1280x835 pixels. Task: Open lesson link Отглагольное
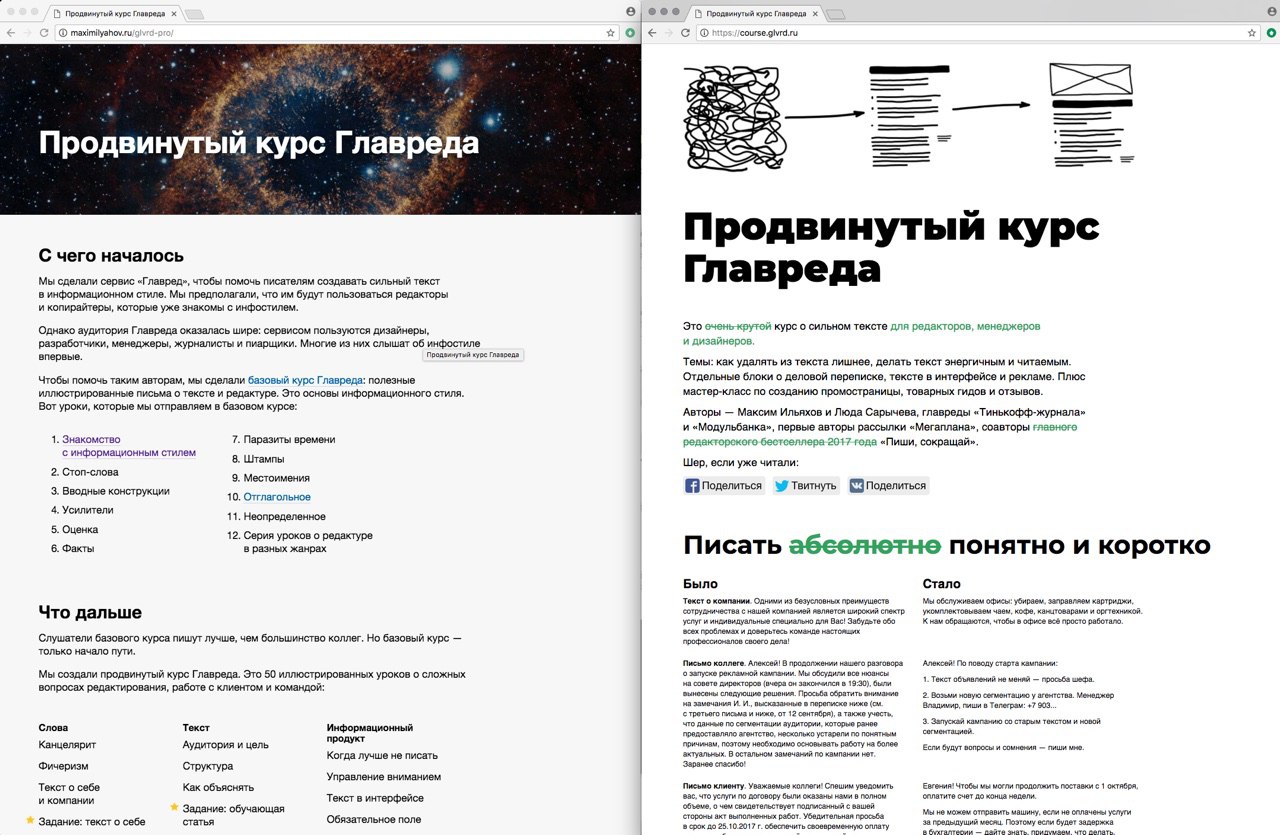point(277,497)
